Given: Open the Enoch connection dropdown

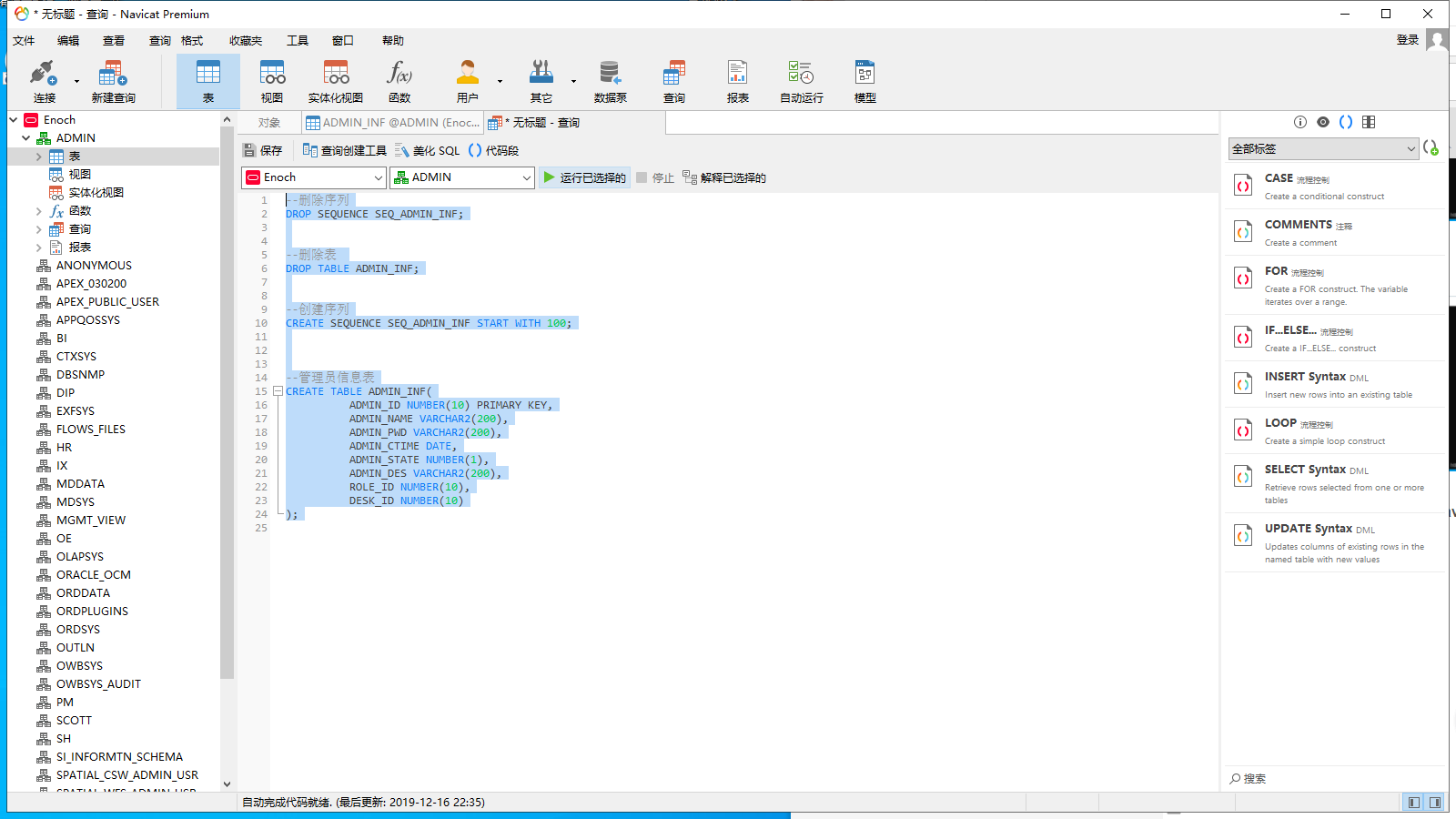Looking at the screenshot, I should point(314,177).
